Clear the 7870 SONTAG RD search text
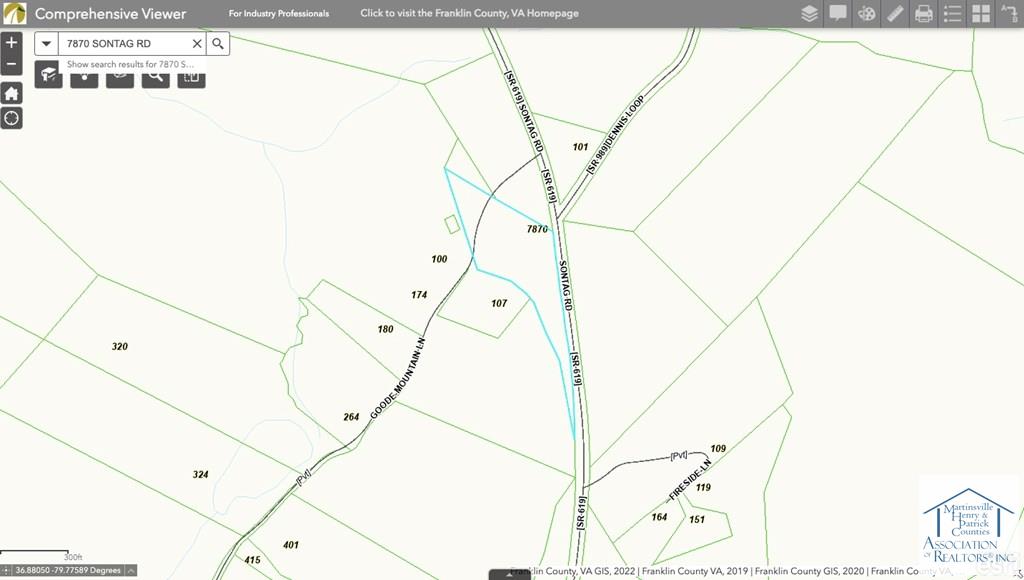 coord(197,44)
